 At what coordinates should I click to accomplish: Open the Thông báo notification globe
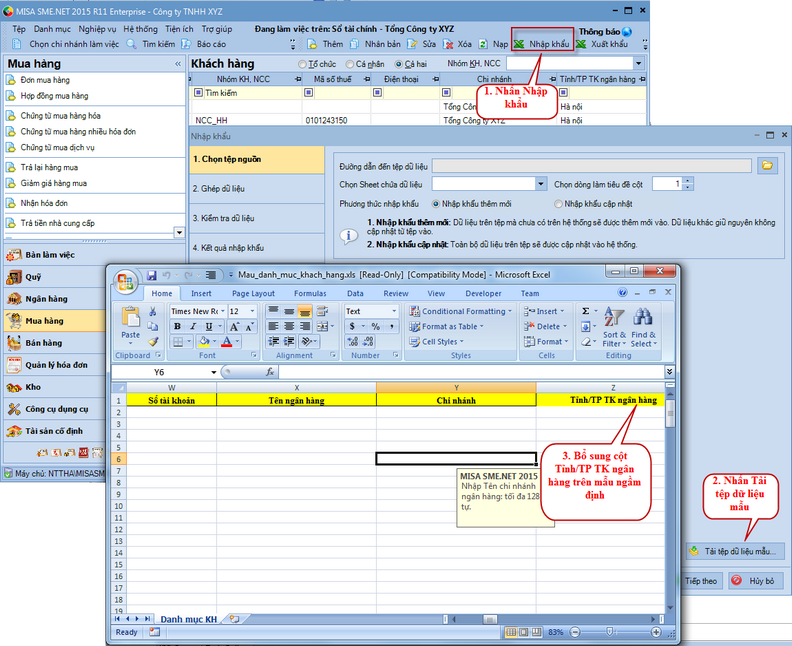(627, 32)
